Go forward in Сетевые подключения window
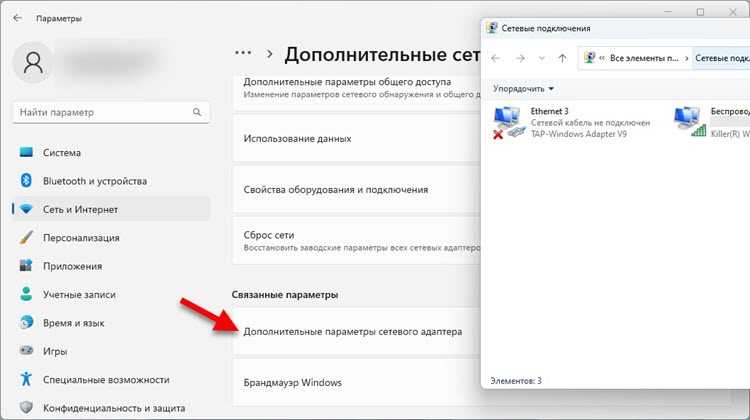The image size is (750, 420). pyautogui.click(x=520, y=58)
